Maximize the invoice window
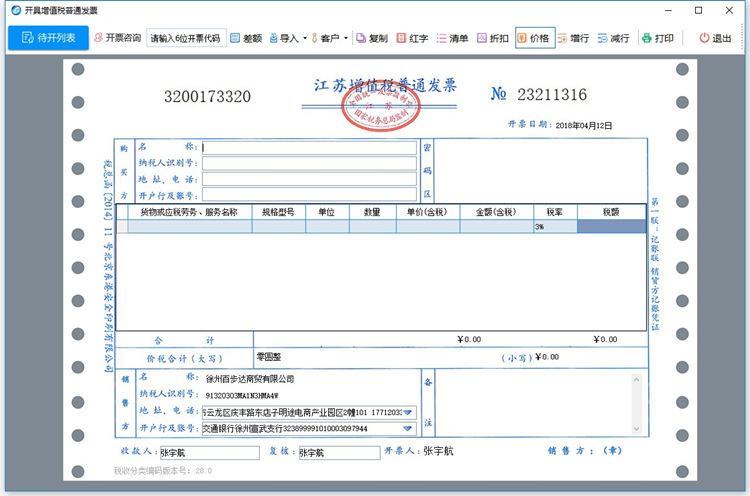Viewport: 750px width, 496px height. point(698,10)
